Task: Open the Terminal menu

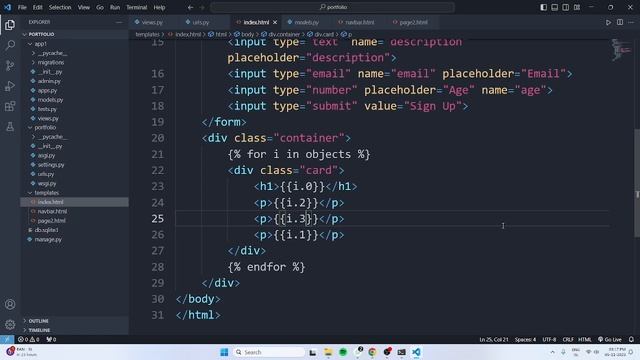Action: (x=136, y=7)
